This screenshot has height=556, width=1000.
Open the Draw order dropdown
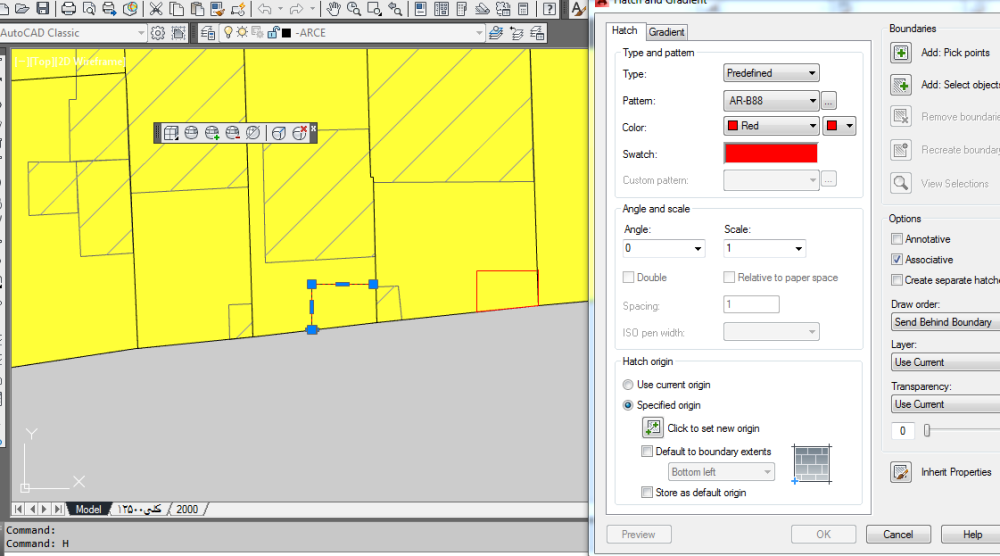945,322
